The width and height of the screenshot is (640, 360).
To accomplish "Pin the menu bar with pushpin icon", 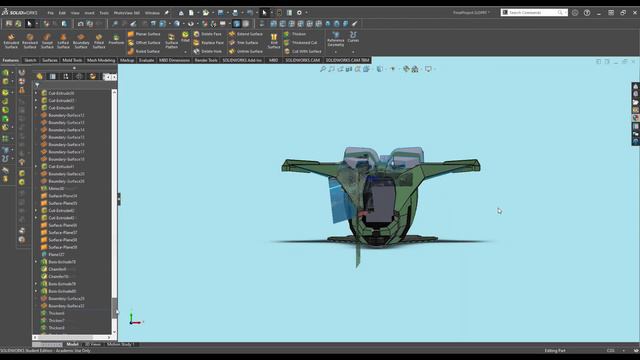I will tap(167, 13).
